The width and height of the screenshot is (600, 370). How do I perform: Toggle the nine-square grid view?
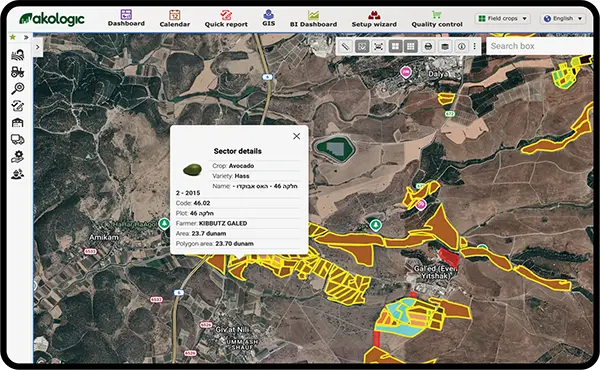(x=411, y=47)
